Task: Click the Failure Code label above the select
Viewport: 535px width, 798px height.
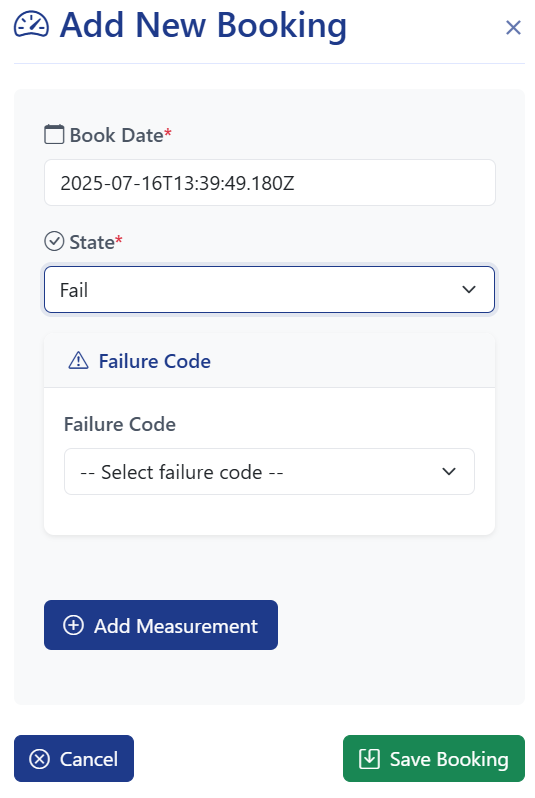Action: pos(120,424)
